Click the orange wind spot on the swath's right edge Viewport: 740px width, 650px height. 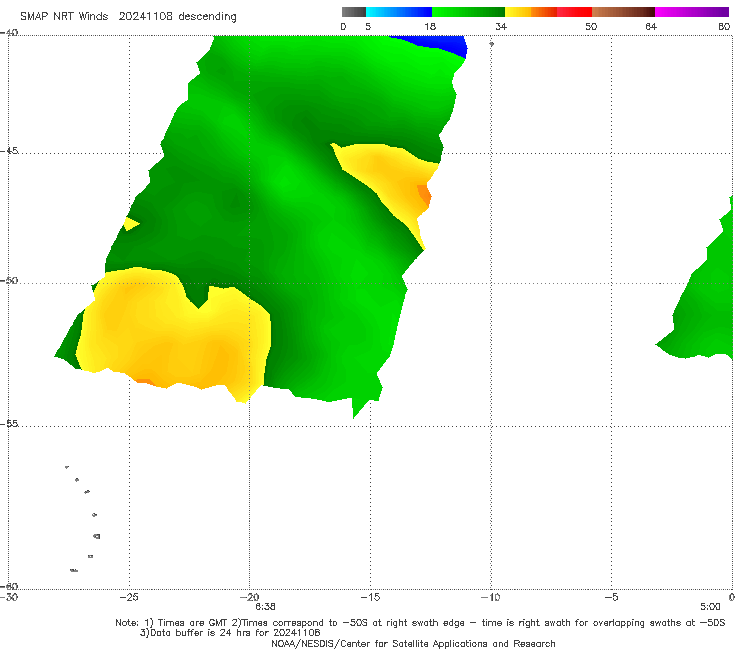click(x=424, y=194)
